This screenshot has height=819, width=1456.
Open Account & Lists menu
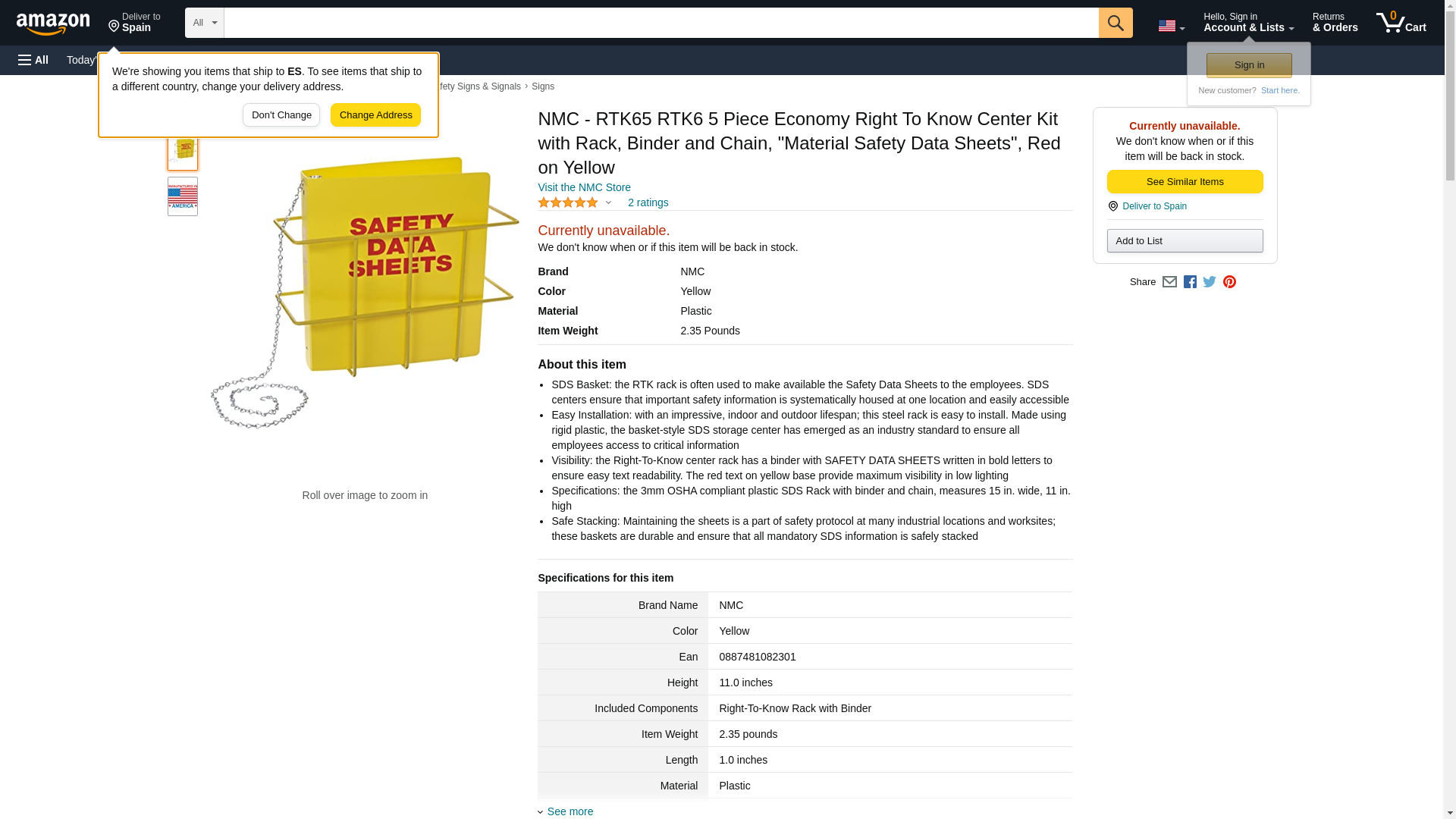(1247, 23)
